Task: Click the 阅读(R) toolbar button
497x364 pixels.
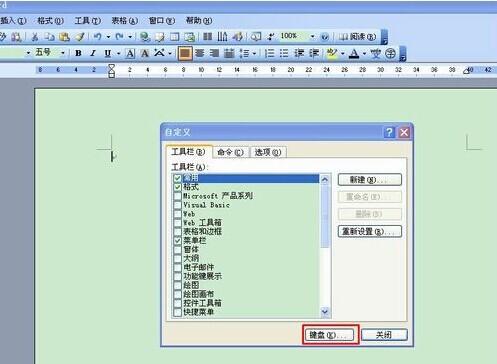Action: [x=357, y=37]
